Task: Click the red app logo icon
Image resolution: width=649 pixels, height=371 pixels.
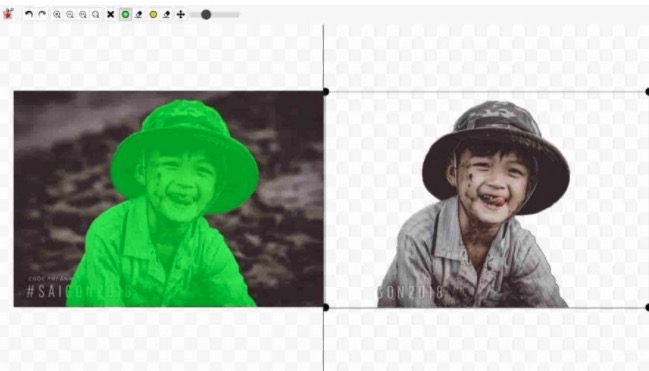Action: pyautogui.click(x=8, y=14)
